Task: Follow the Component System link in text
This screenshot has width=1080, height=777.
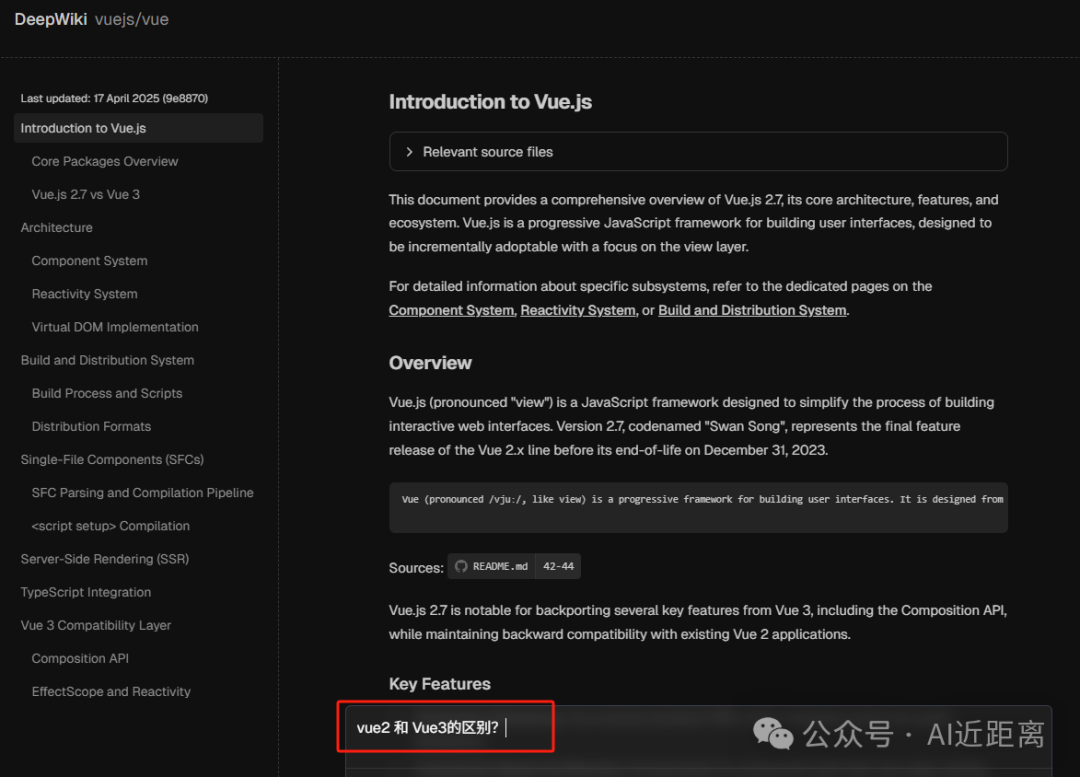Action: tap(451, 310)
